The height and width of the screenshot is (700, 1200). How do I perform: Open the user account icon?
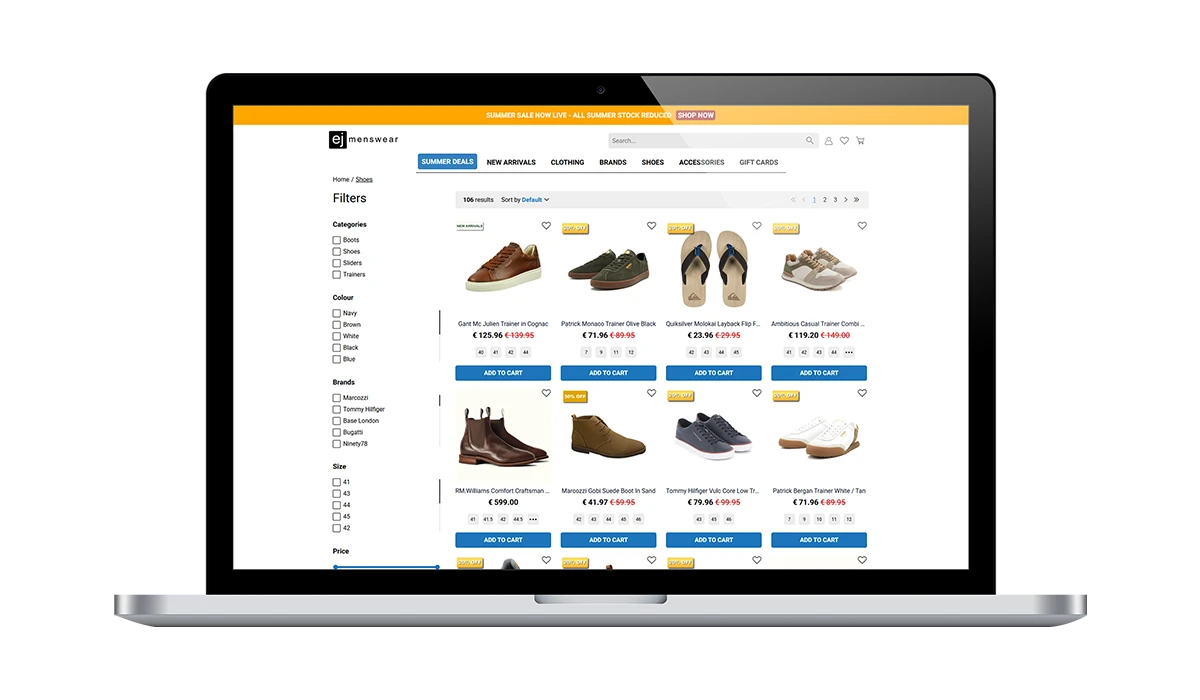828,141
